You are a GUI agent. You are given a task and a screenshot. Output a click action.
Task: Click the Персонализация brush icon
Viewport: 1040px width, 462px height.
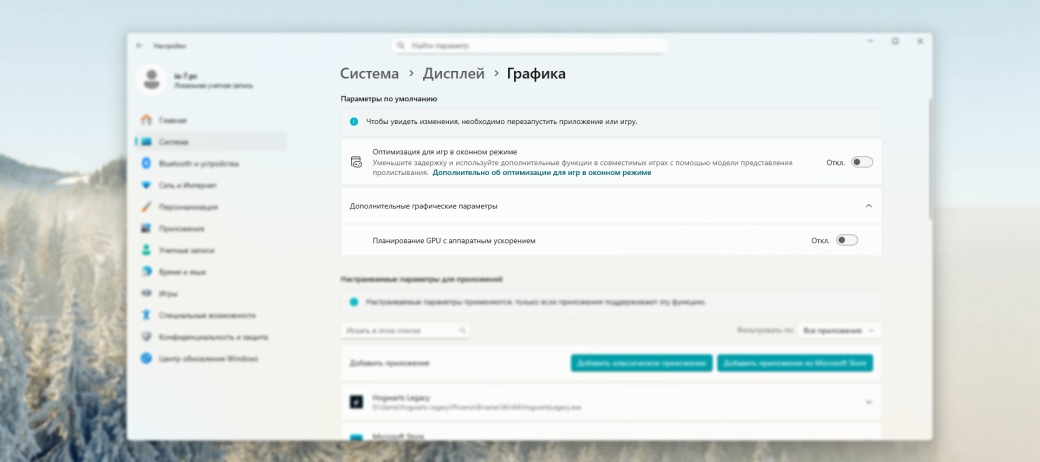147,207
